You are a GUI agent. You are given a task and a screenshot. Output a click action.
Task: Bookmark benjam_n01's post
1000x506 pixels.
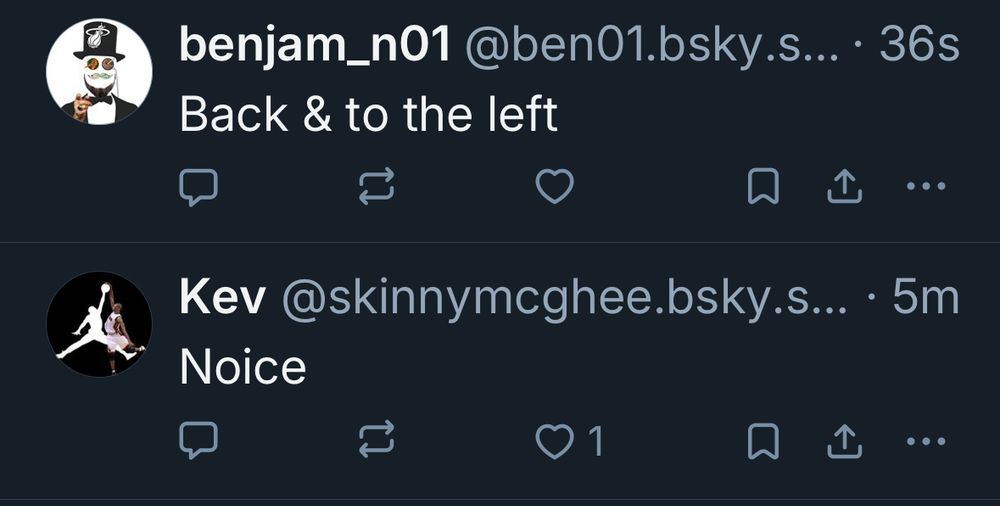(763, 186)
